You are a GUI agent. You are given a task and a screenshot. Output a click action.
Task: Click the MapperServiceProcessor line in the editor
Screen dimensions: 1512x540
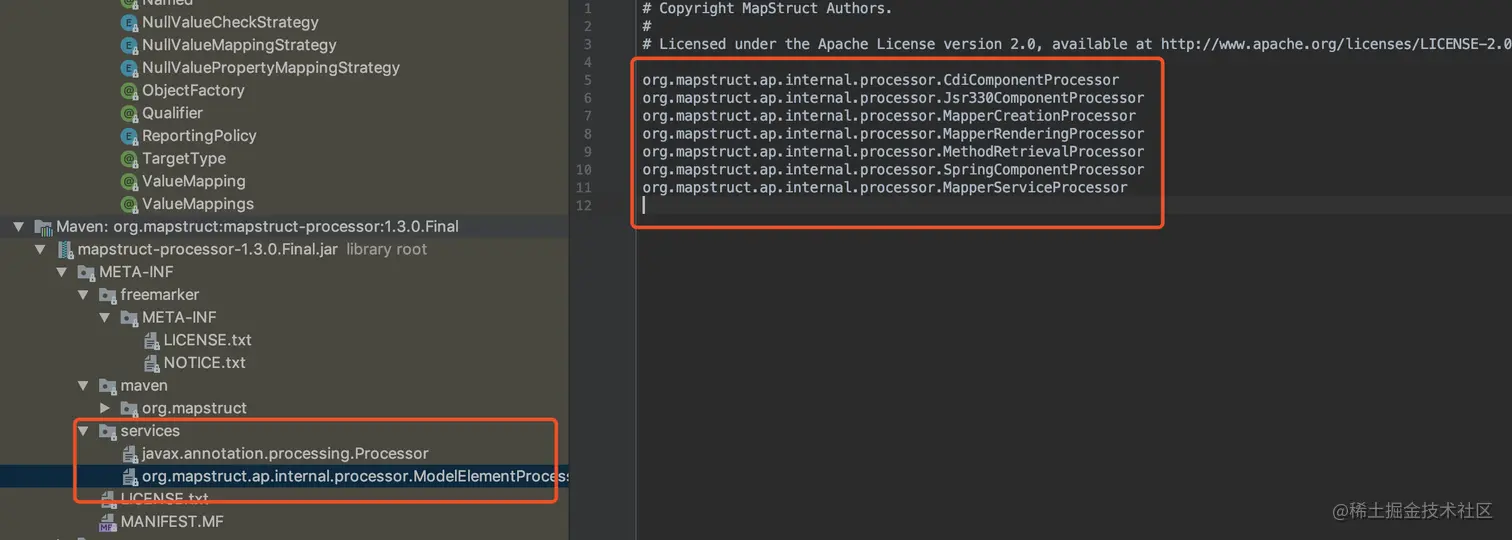tap(885, 188)
